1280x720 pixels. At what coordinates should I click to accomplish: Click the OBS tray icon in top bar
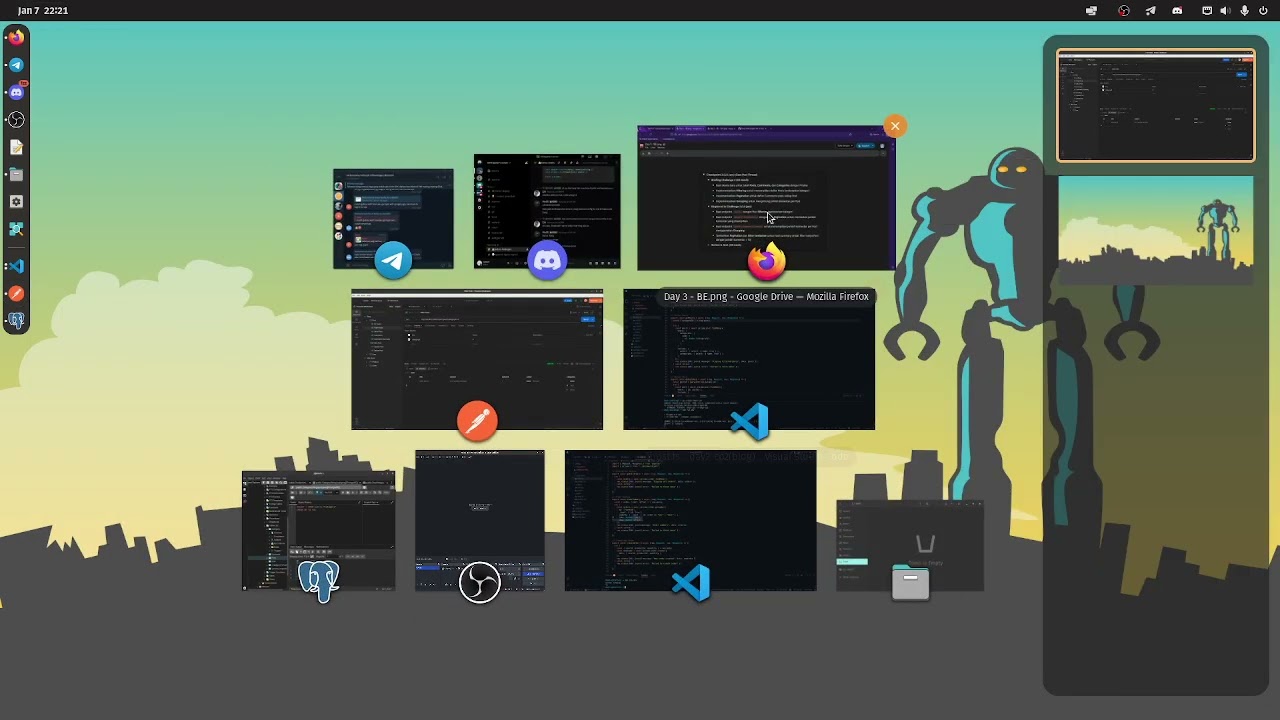(x=1124, y=10)
